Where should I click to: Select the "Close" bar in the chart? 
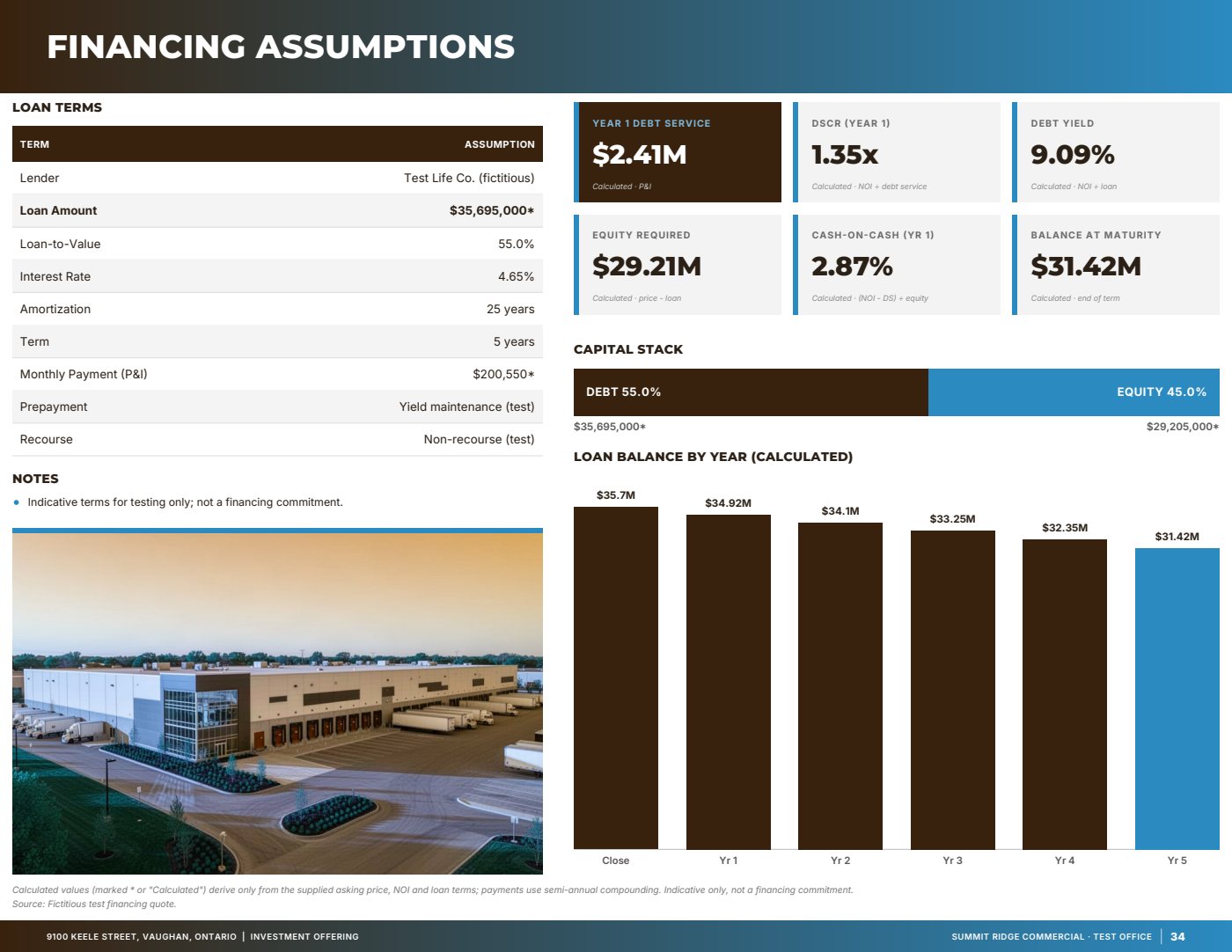click(616, 677)
